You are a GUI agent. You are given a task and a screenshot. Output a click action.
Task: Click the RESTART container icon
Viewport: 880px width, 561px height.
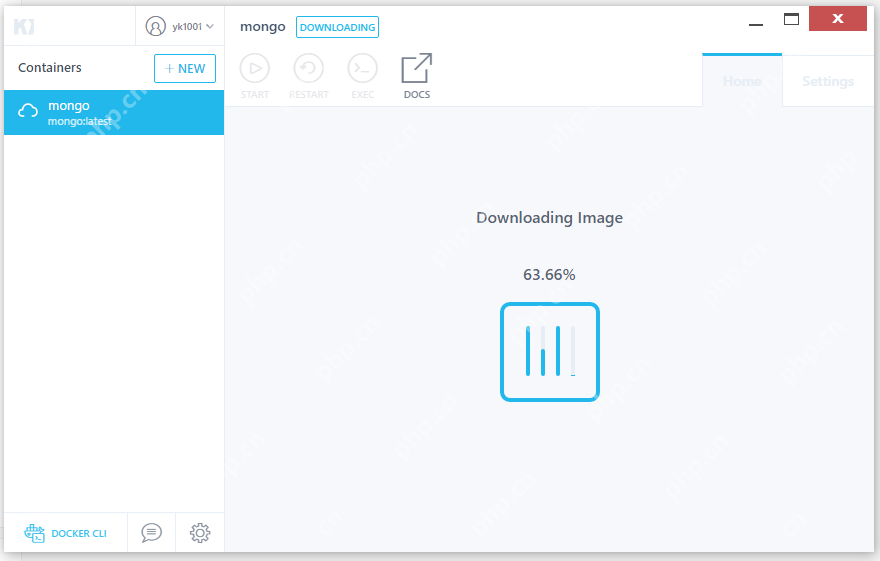(x=309, y=68)
